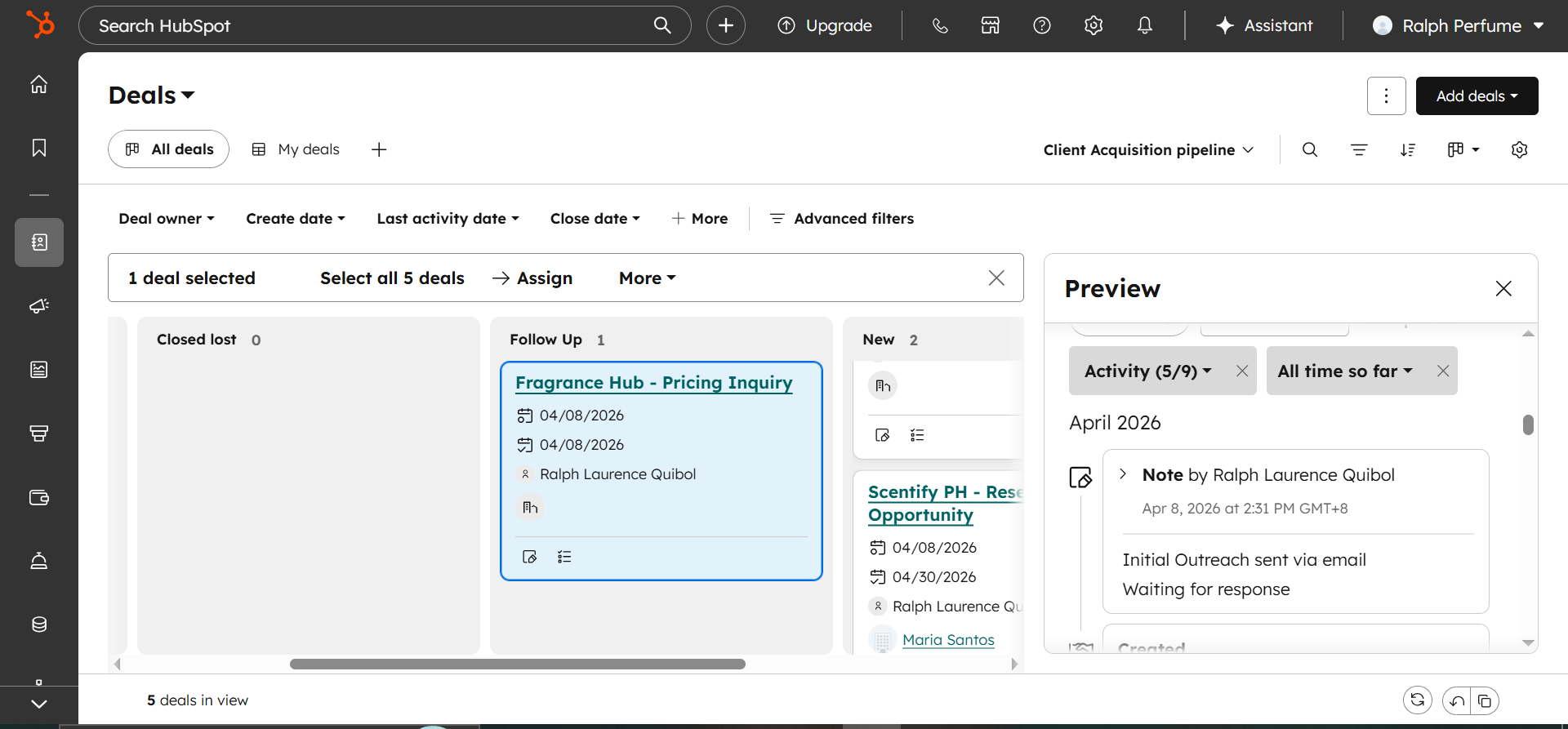Image resolution: width=1568 pixels, height=729 pixels.
Task: Open the board view switcher dropdown
Action: tap(1463, 149)
